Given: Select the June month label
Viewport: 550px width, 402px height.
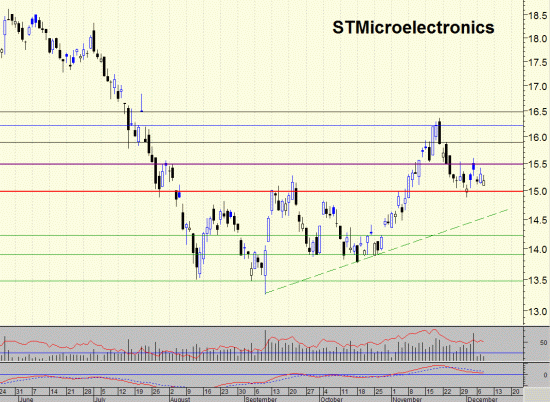Looking at the screenshot, I should tap(26, 399).
